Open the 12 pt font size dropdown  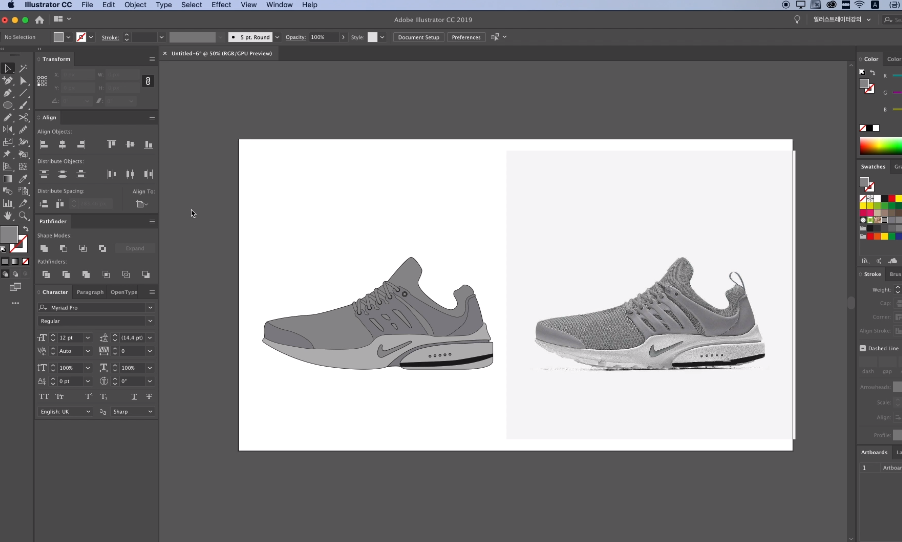click(x=87, y=338)
